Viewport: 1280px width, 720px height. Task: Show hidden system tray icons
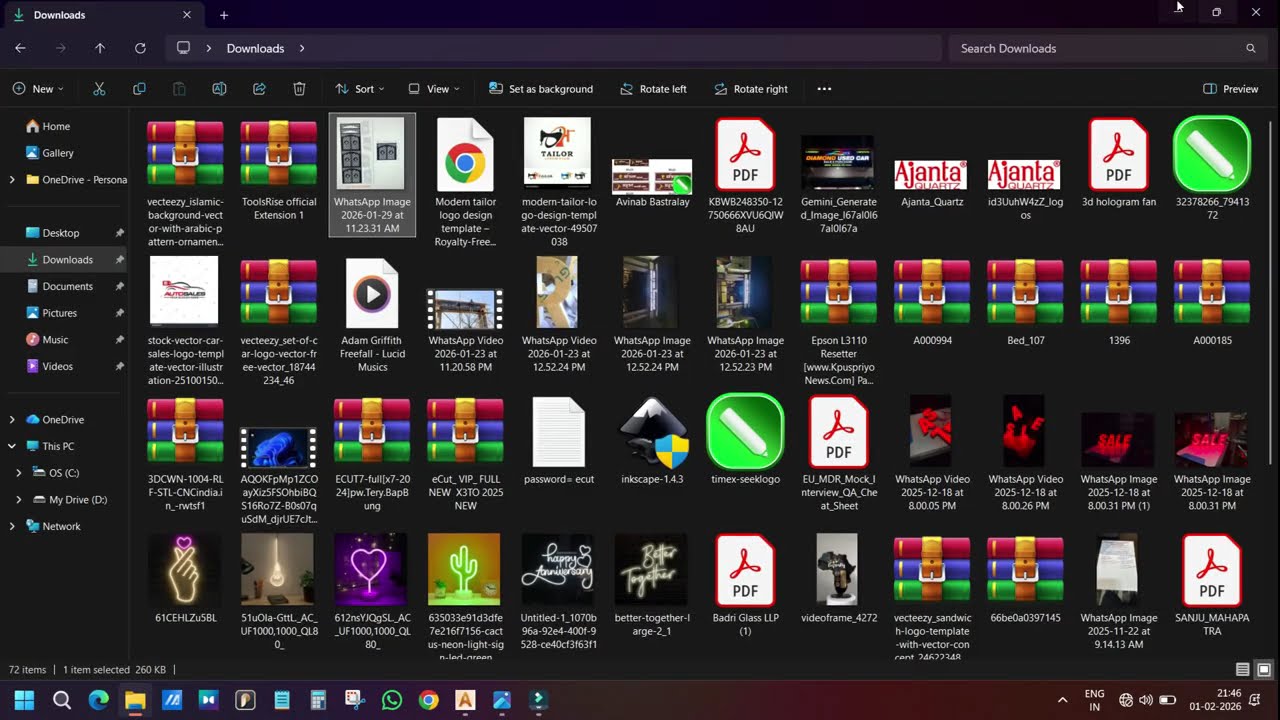click(1062, 700)
